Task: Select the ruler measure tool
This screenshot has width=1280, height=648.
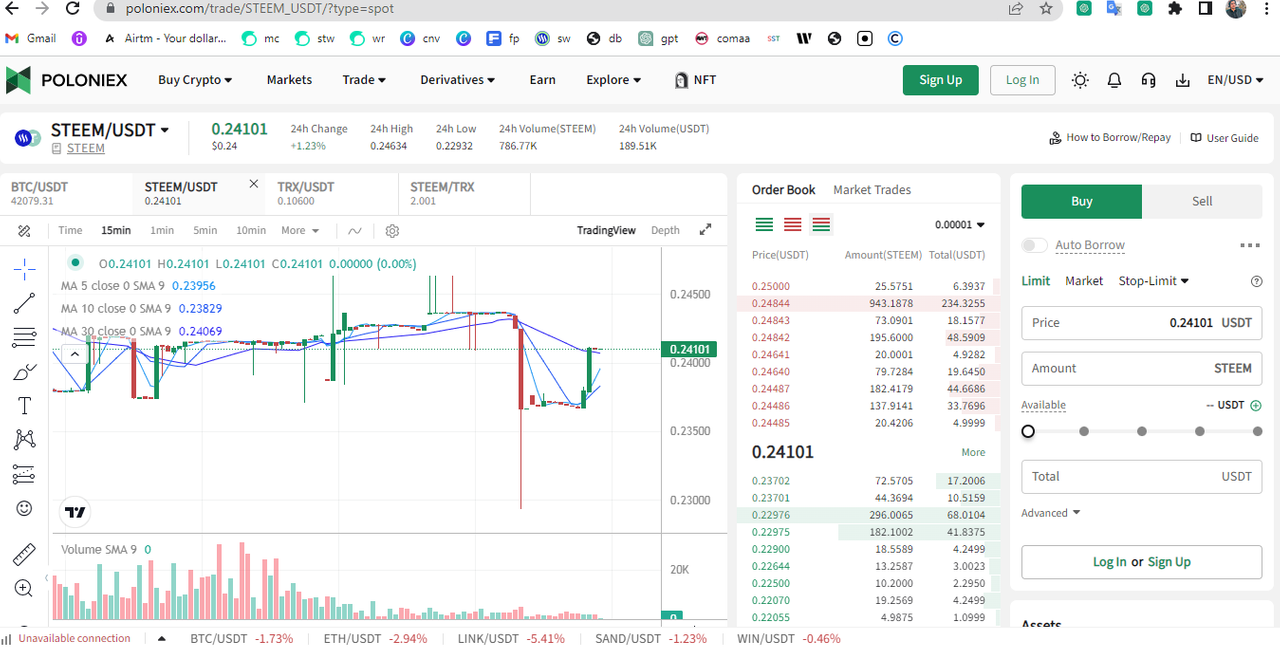Action: 25,553
